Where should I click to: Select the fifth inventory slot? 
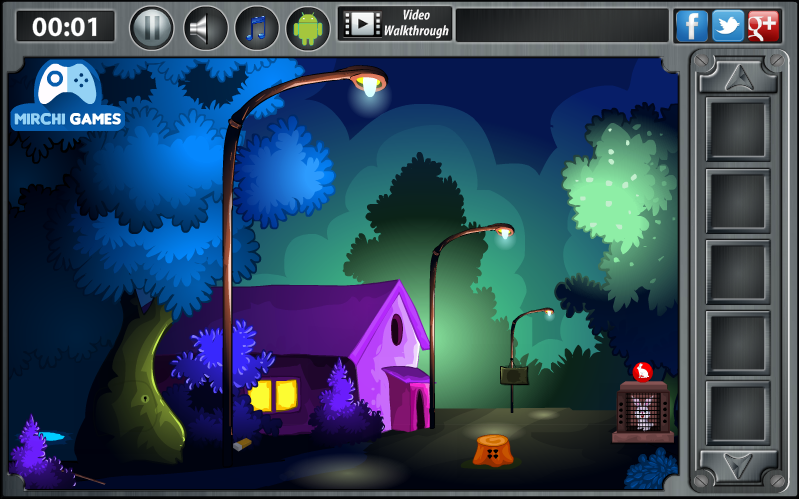click(737, 412)
